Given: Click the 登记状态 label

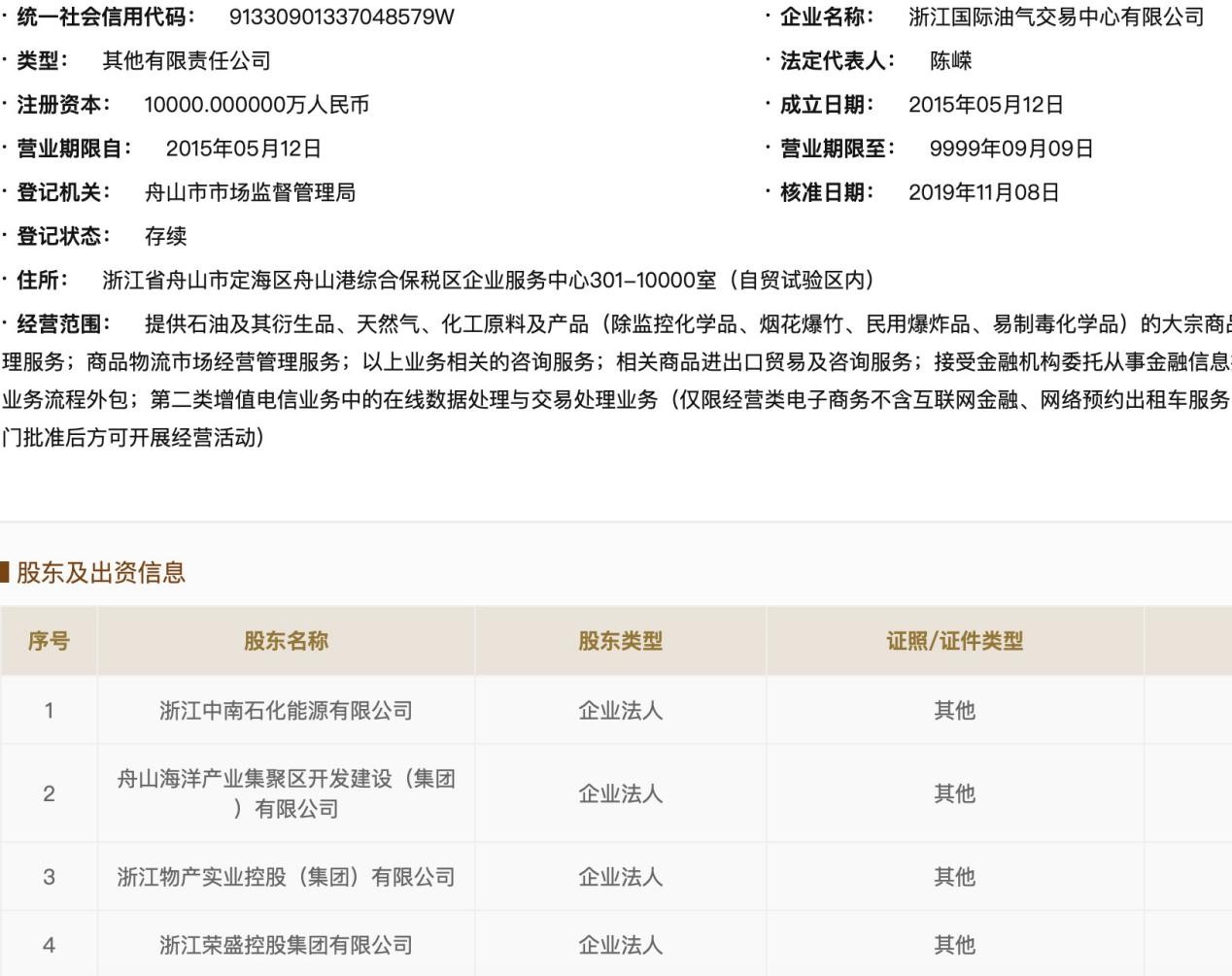Looking at the screenshot, I should point(63,235).
